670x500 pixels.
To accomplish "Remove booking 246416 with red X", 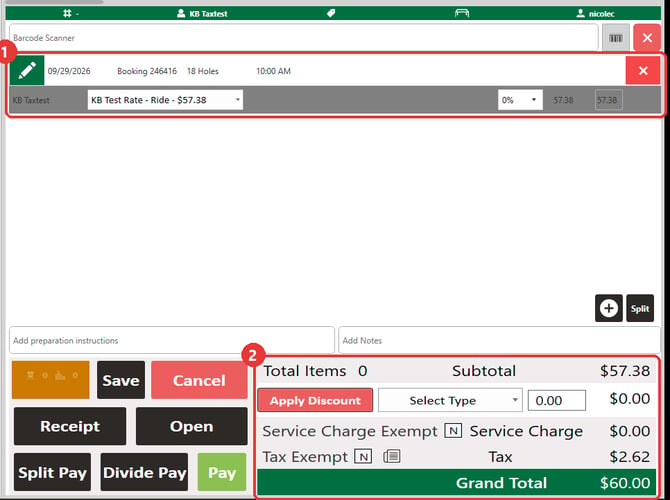I will tap(643, 71).
